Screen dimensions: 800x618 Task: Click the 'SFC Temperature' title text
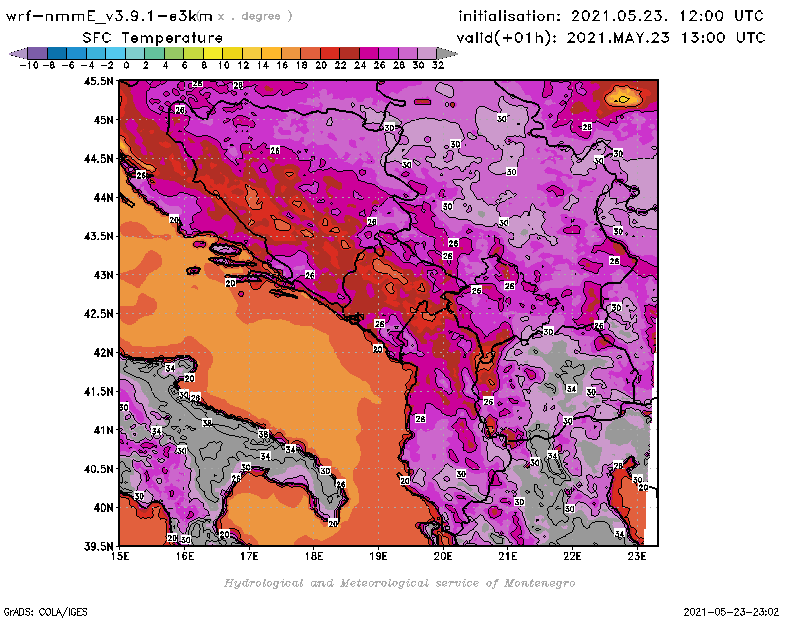(153, 38)
